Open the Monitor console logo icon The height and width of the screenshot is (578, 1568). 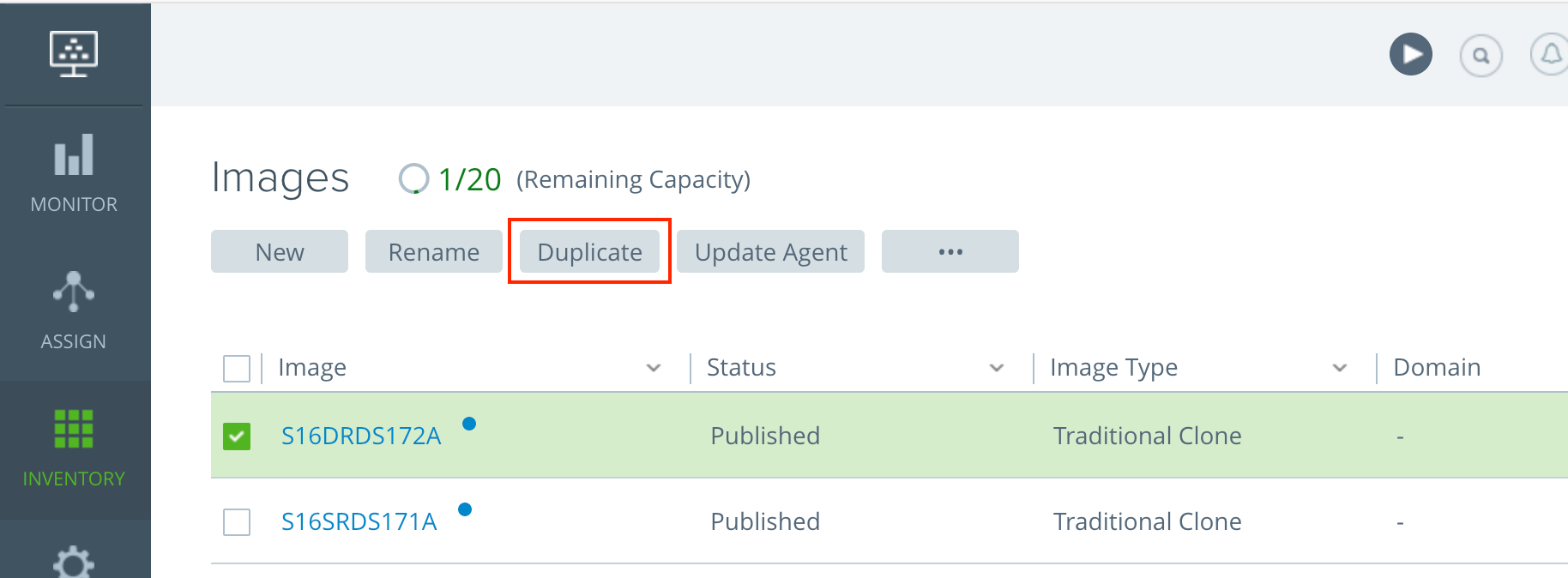73,52
